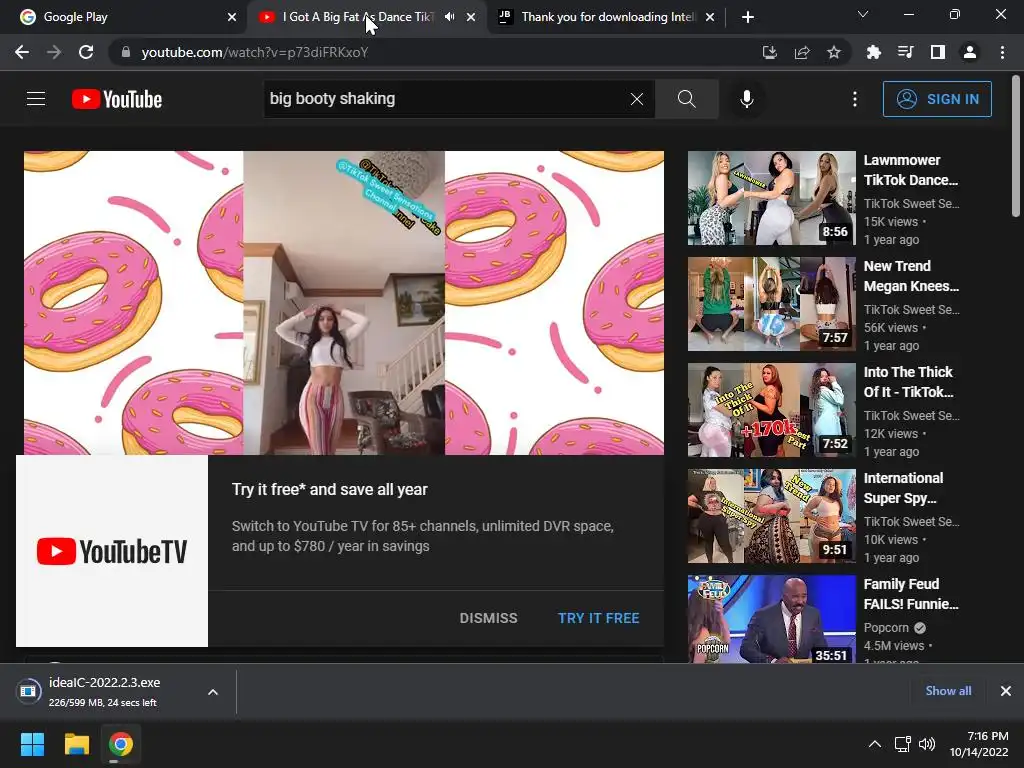Close the downloads bar
The height and width of the screenshot is (768, 1024).
point(1006,690)
